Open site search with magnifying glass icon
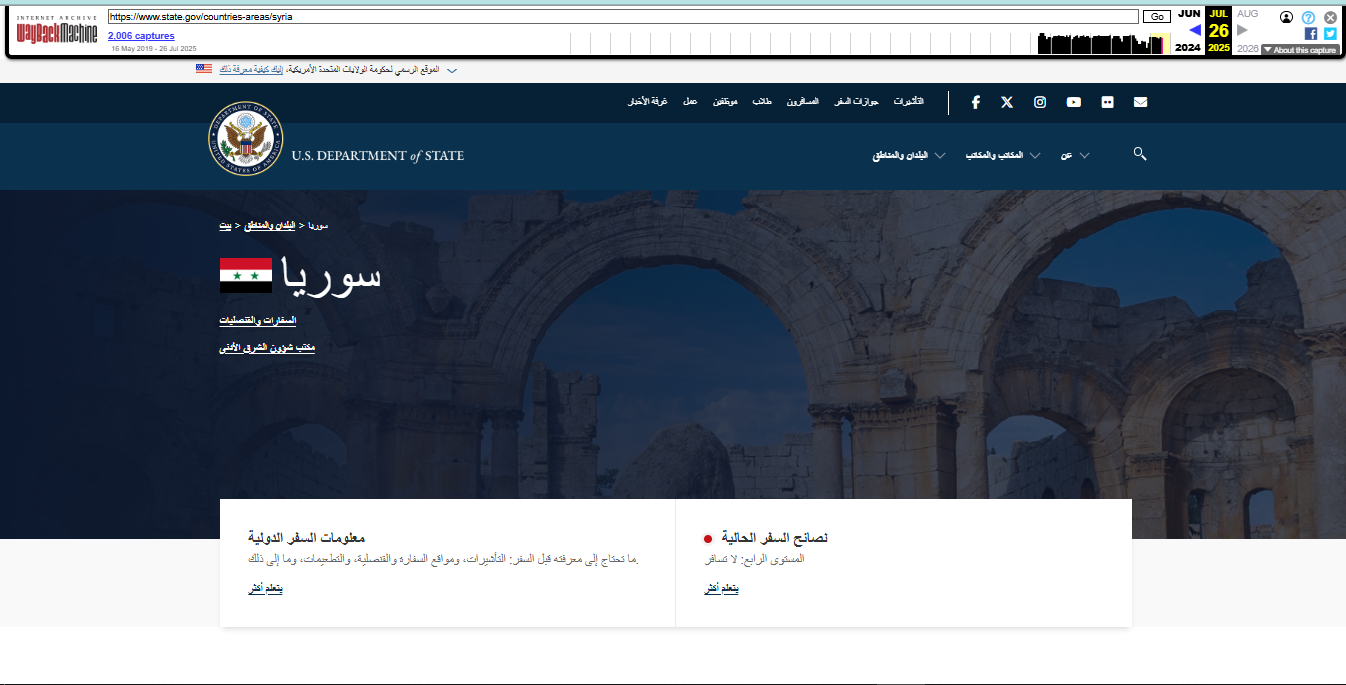Screen dimensions: 1346x685 tap(1139, 154)
